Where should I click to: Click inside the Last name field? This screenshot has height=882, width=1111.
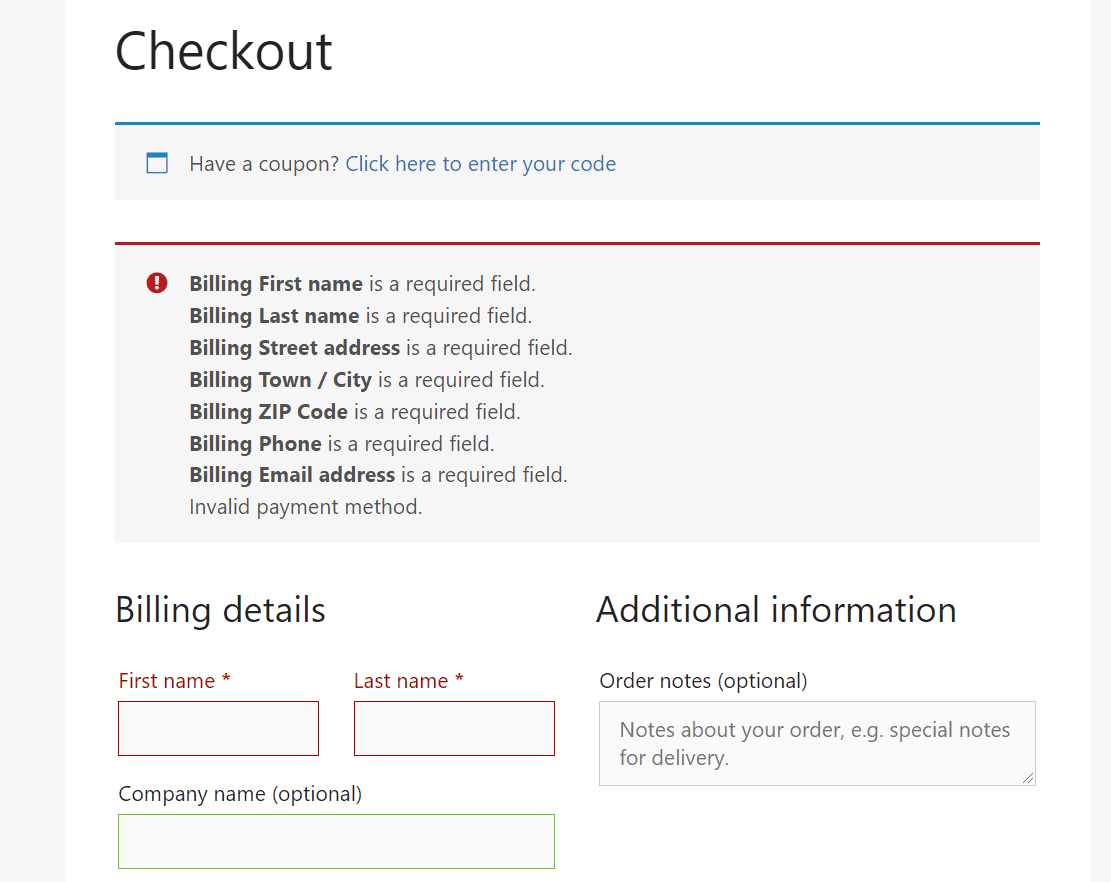pos(454,728)
